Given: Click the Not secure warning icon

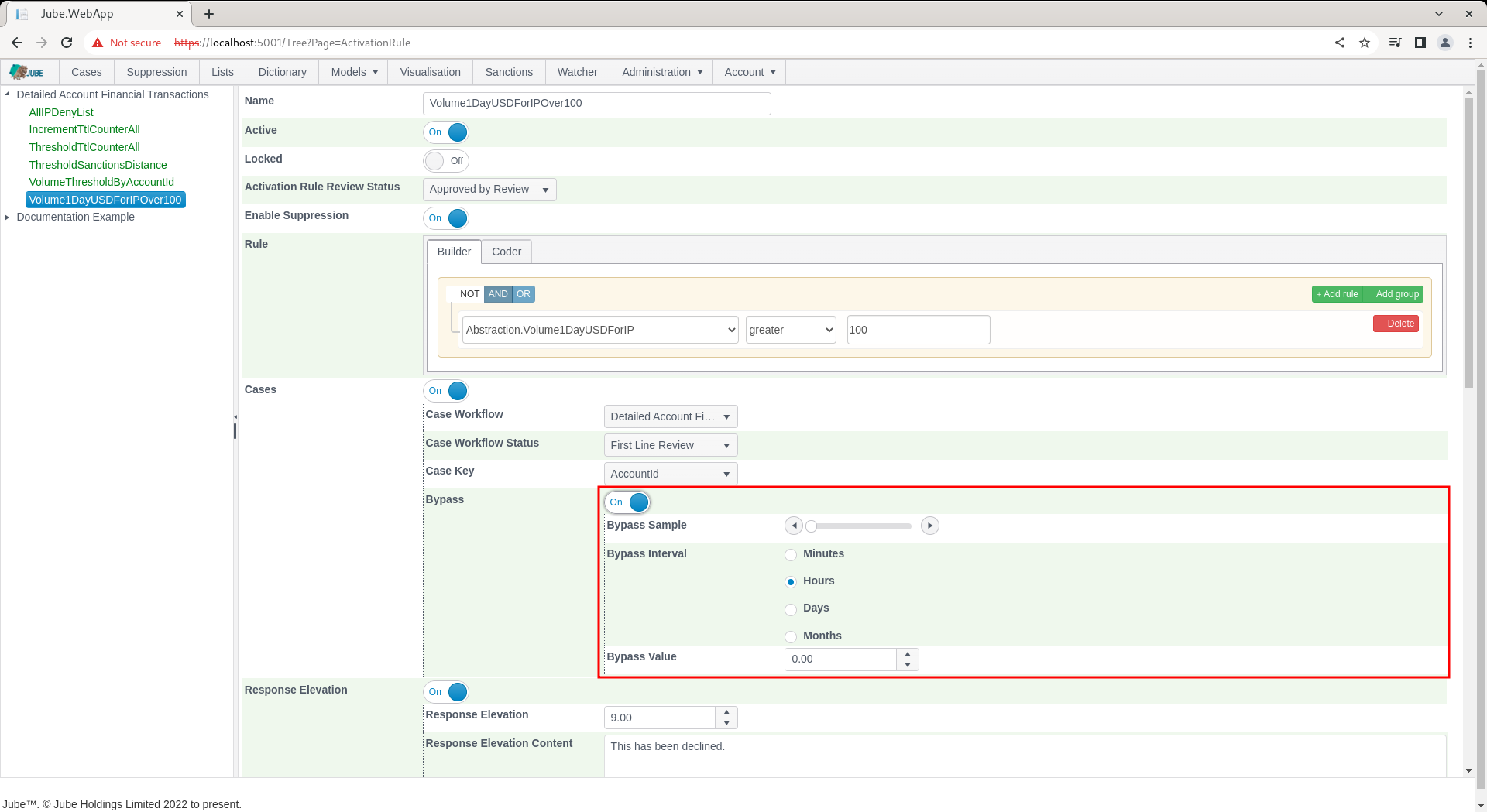Looking at the screenshot, I should click(x=98, y=43).
